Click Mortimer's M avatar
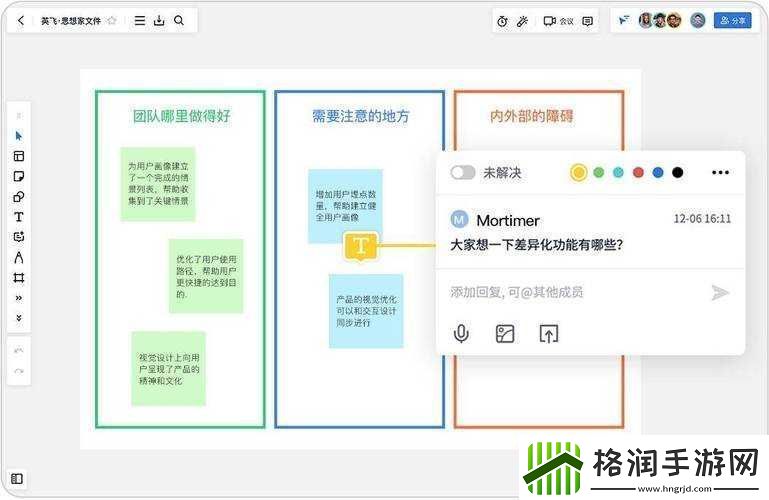This screenshot has height=500, width=769. point(460,220)
